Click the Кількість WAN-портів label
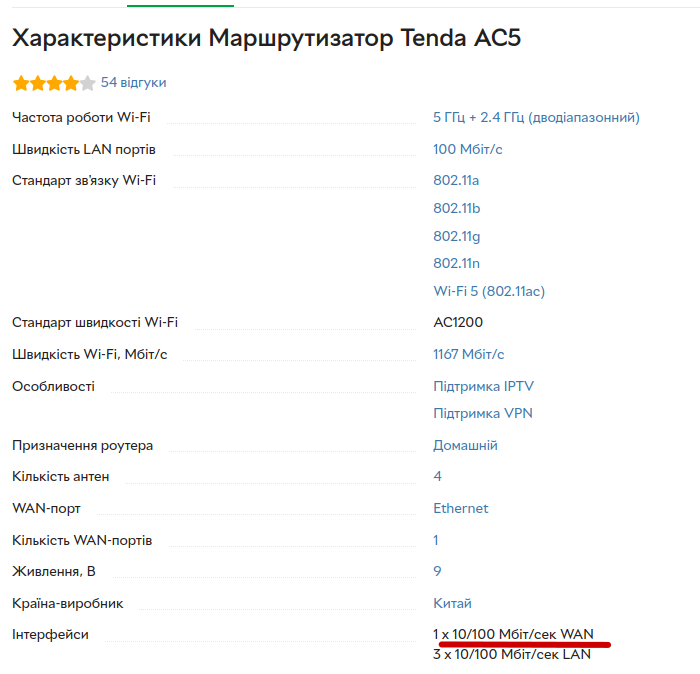The image size is (700, 674). [x=82, y=541]
